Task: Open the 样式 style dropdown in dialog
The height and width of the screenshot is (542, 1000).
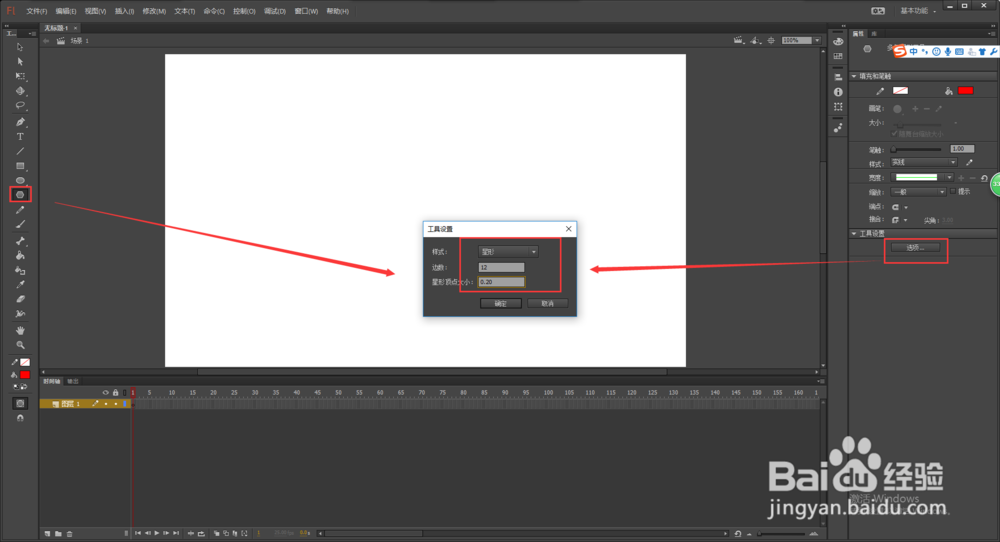Action: (508, 252)
